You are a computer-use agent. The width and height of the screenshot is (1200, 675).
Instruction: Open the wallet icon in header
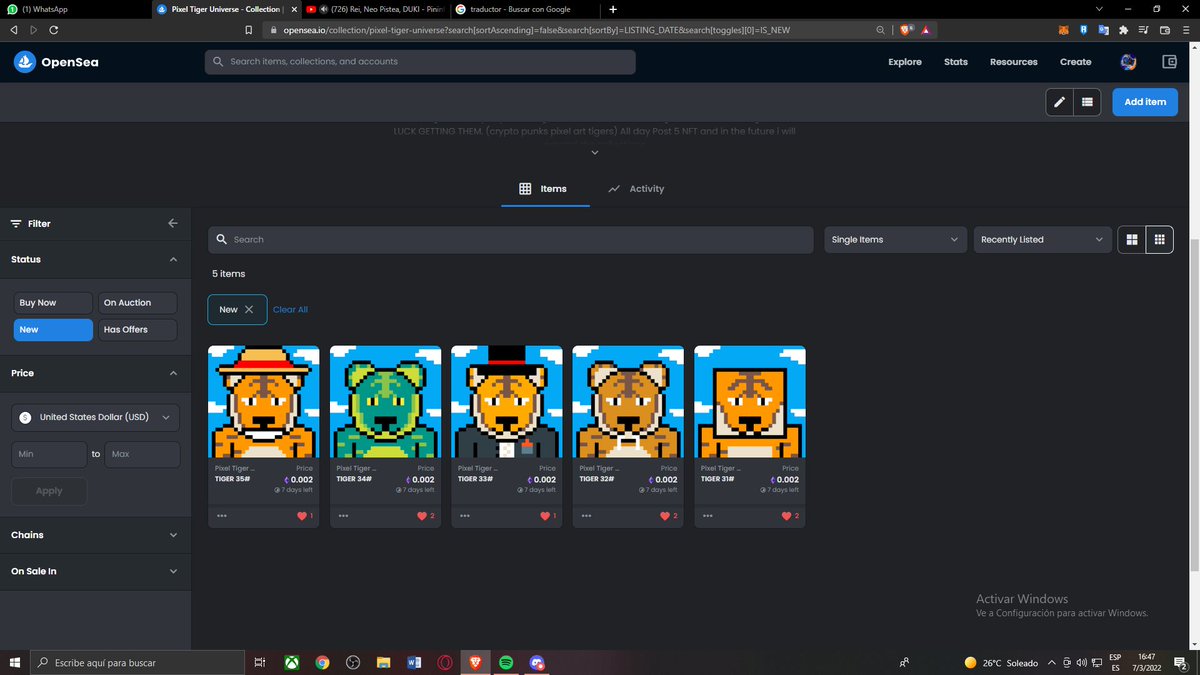[1169, 62]
